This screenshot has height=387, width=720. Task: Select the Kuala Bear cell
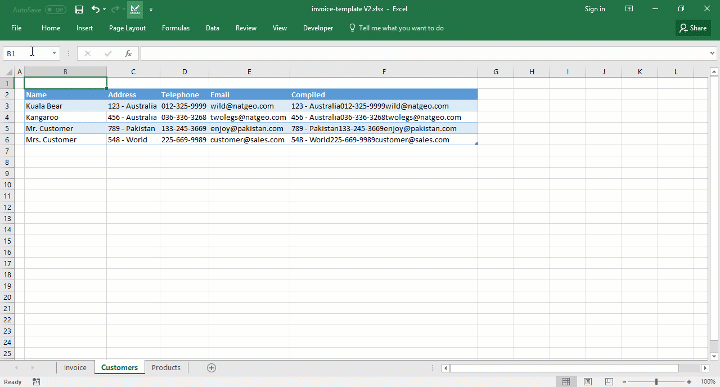click(x=65, y=106)
